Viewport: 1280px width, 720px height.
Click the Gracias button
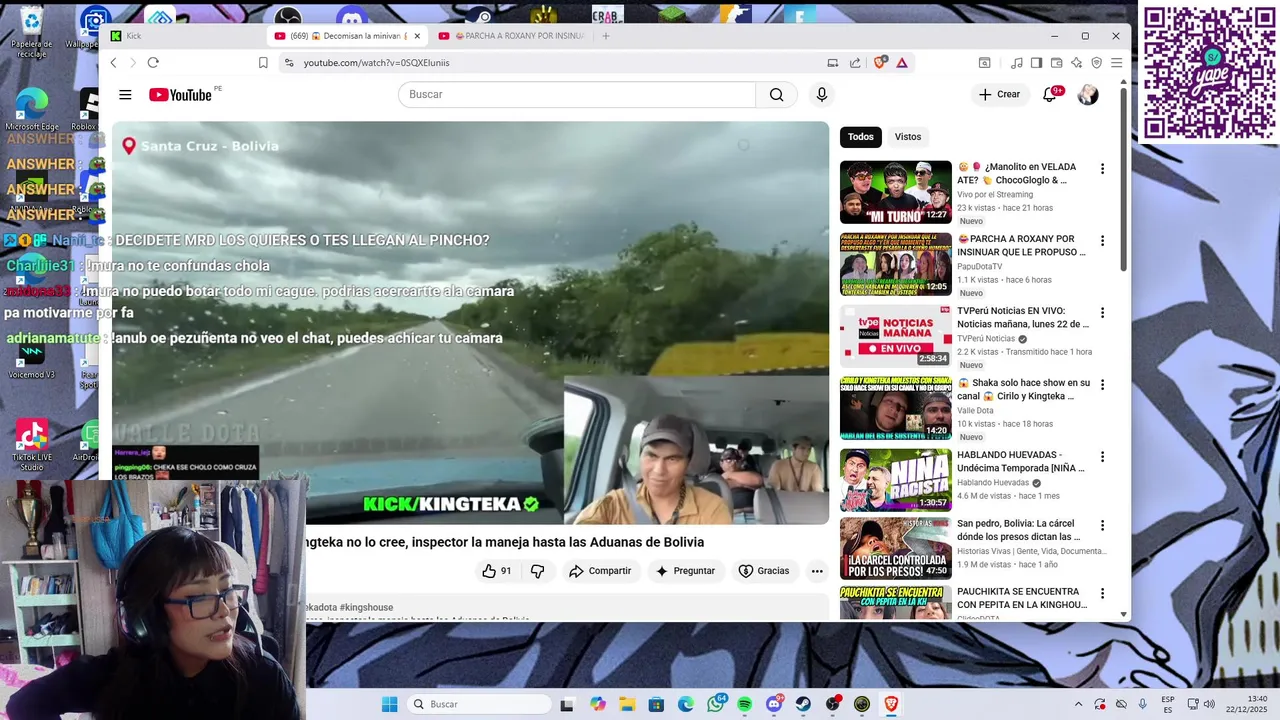pyautogui.click(x=764, y=571)
